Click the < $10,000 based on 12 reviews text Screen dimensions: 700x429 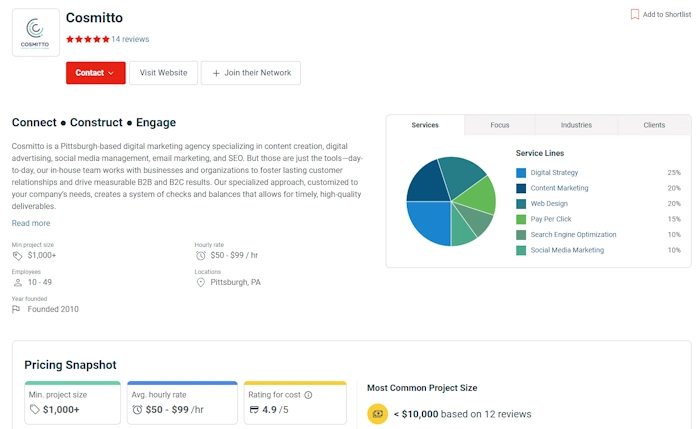[x=462, y=414]
